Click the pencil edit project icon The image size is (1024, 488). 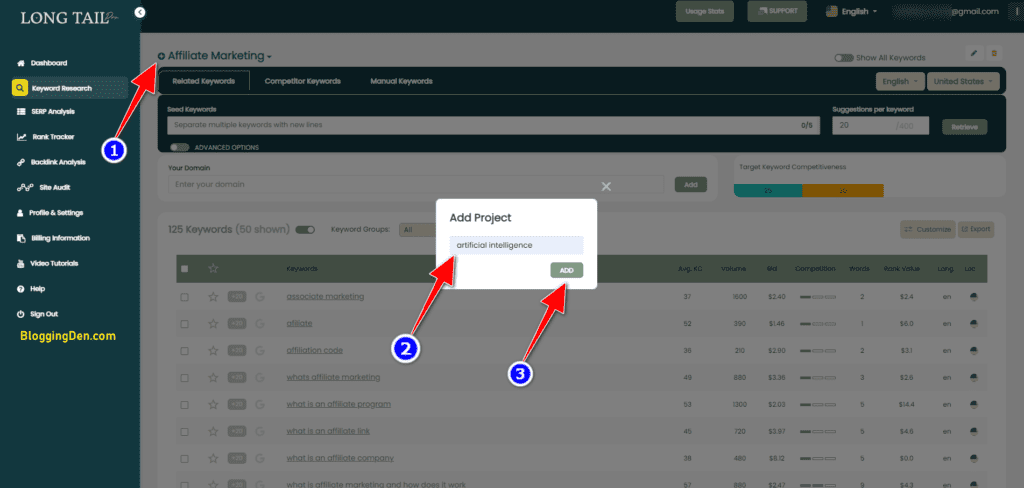pos(974,53)
